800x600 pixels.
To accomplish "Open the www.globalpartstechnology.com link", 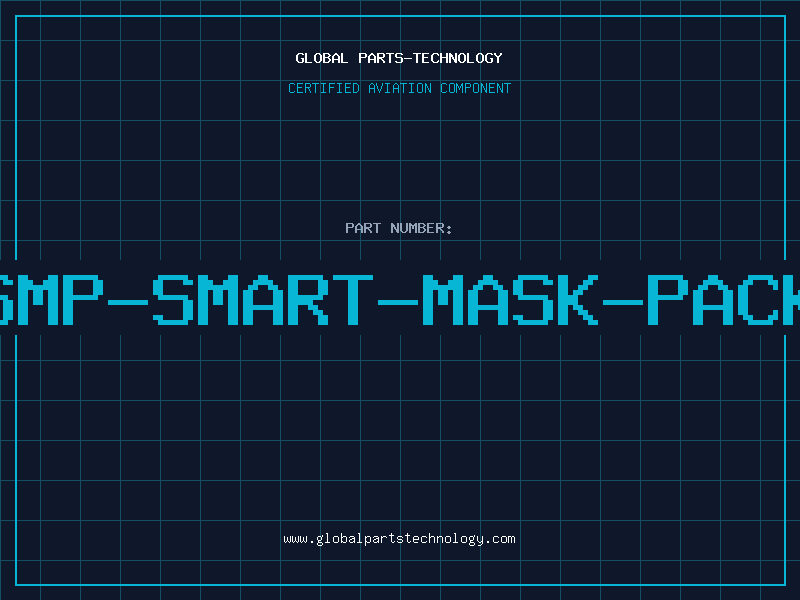I will pyautogui.click(x=399, y=539).
